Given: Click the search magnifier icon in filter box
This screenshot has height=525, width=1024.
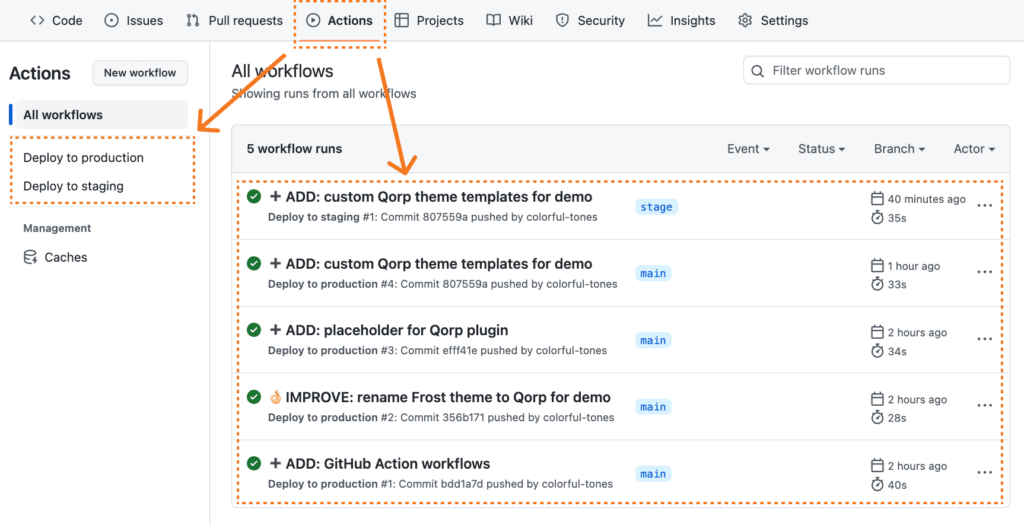Looking at the screenshot, I should tap(759, 71).
